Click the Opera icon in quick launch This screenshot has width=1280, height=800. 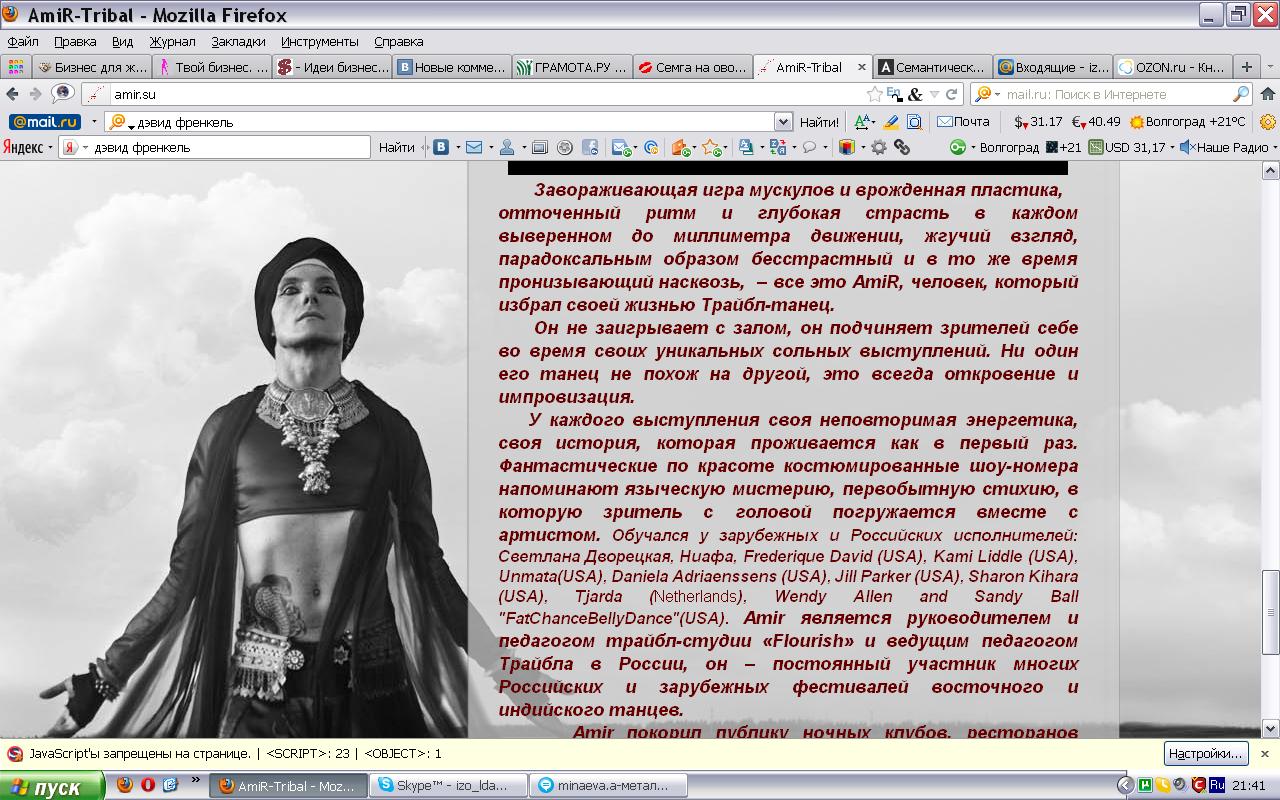click(148, 785)
